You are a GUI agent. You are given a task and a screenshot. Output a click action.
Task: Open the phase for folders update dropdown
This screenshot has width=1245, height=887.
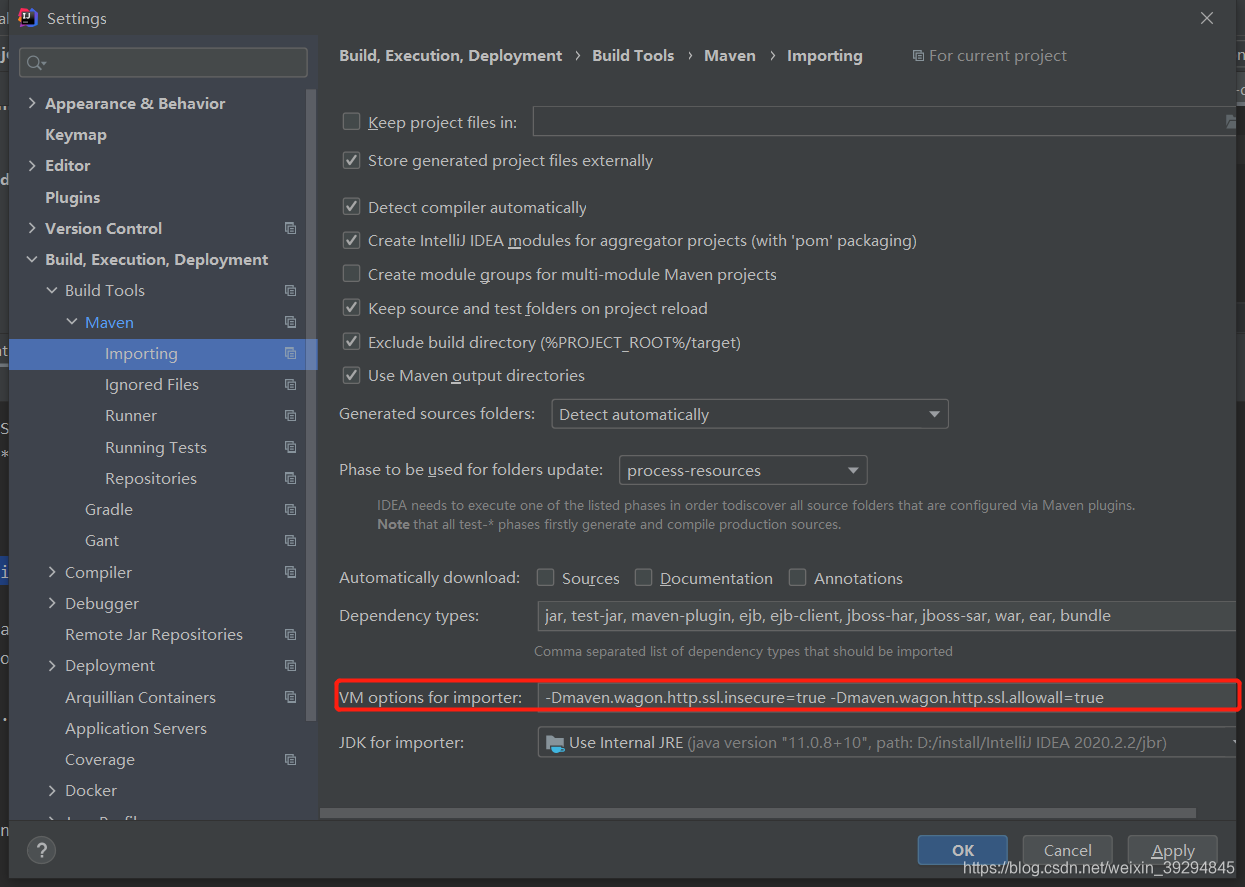coord(852,470)
